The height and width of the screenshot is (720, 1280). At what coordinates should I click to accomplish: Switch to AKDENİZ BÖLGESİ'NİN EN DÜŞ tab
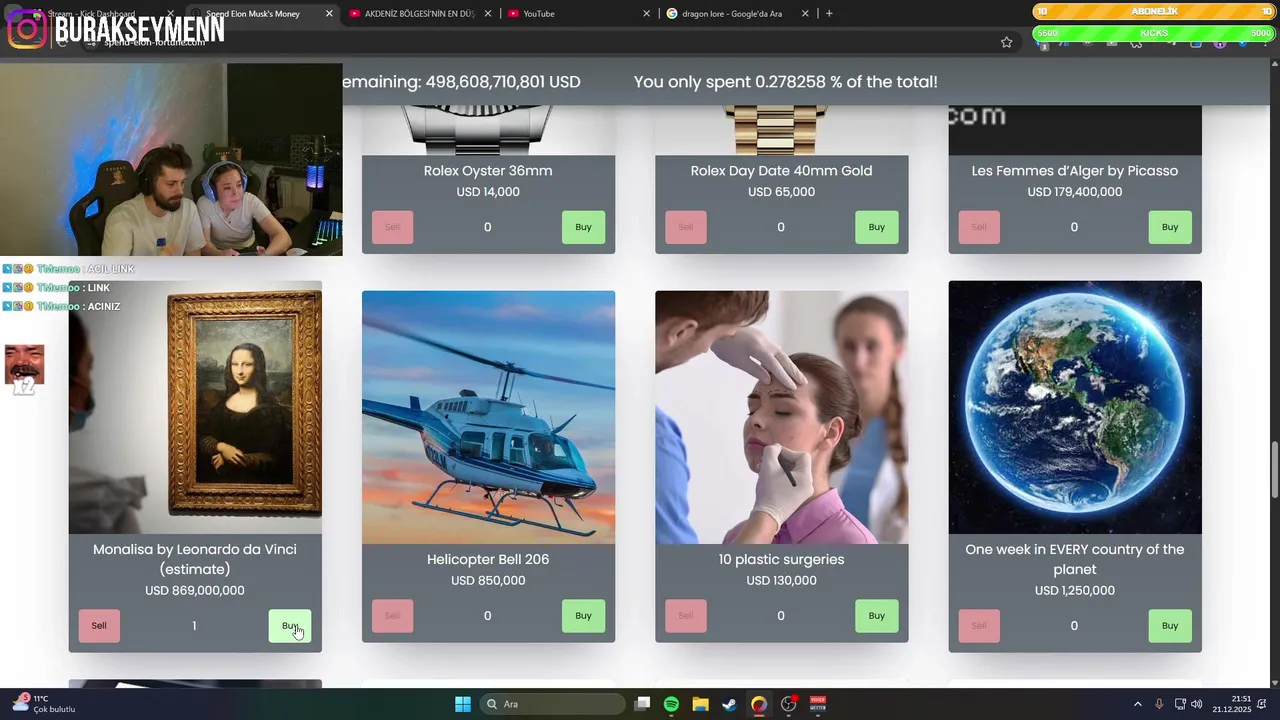point(418,14)
